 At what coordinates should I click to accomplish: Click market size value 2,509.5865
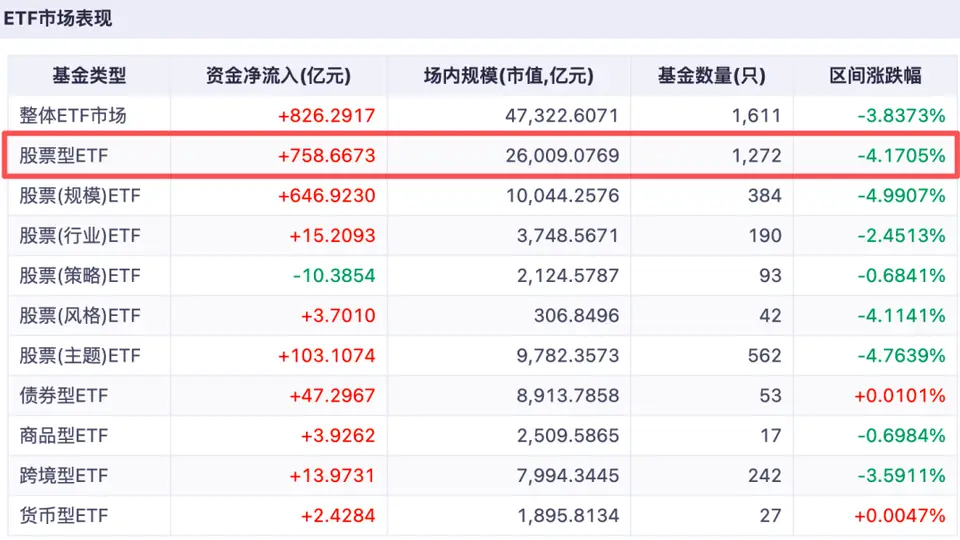[x=568, y=435]
